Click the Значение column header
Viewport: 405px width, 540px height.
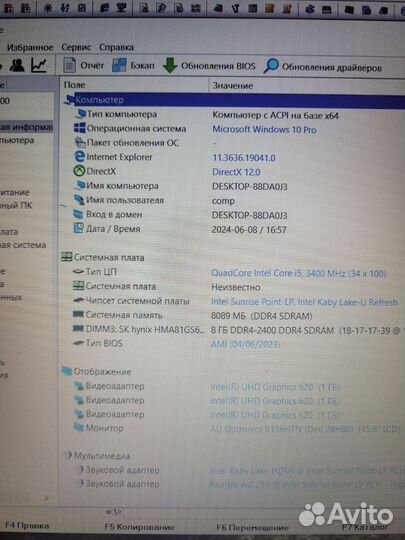[x=232, y=86]
